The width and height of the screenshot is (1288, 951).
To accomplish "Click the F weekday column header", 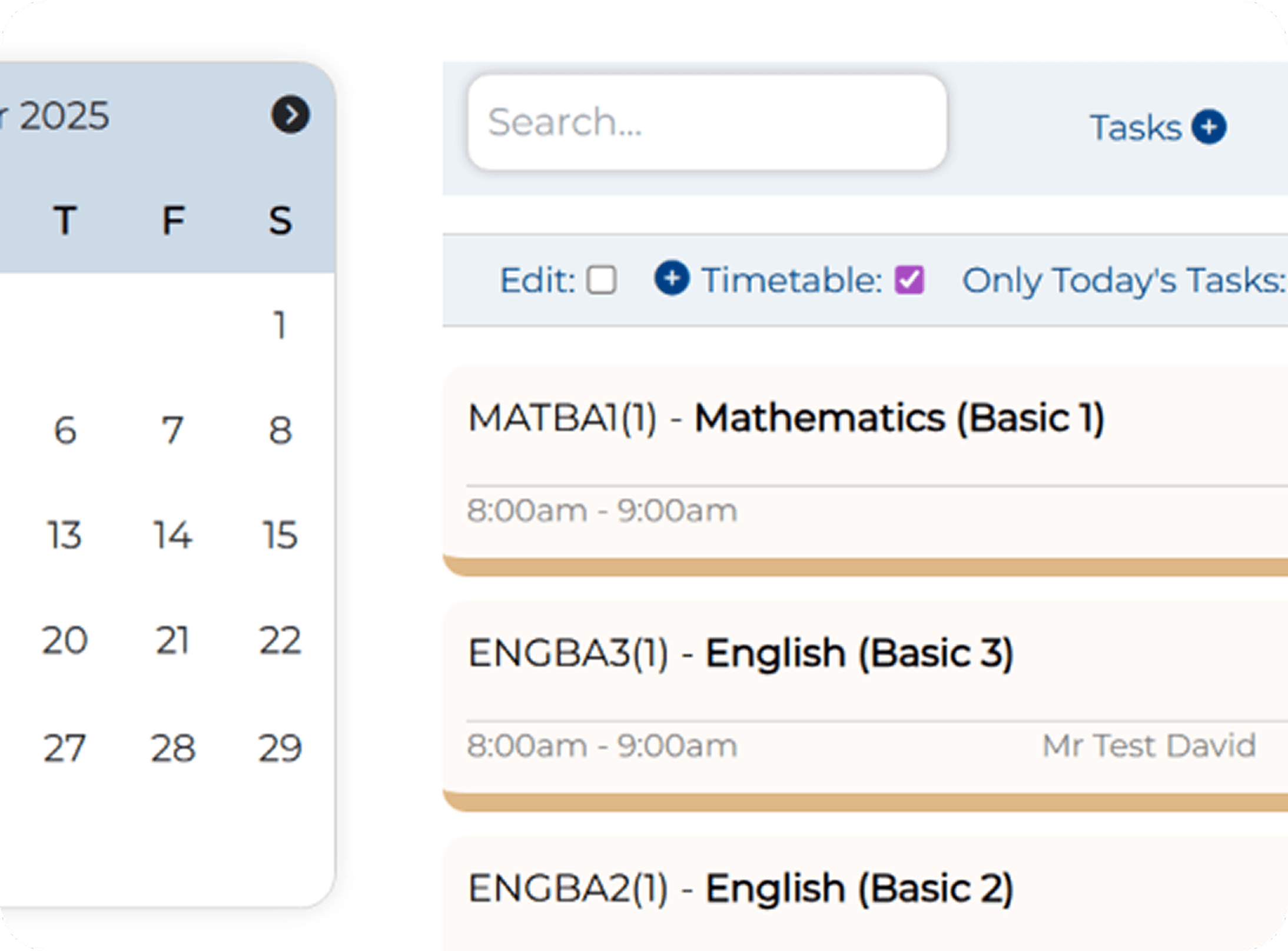I will coord(174,221).
